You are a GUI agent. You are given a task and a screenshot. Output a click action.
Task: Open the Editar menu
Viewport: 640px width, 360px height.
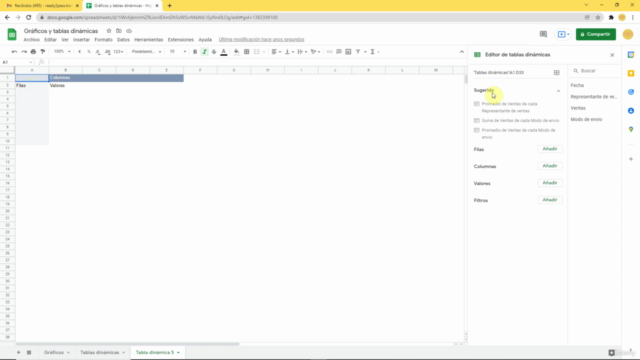(50, 40)
